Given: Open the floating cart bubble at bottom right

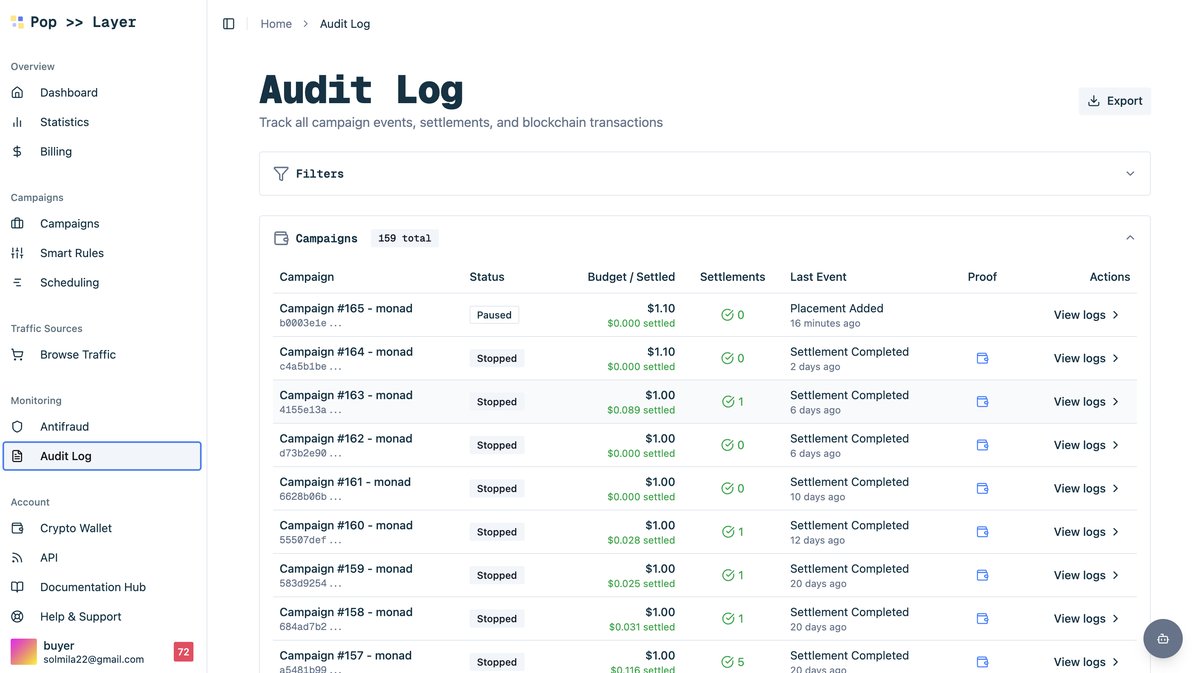Looking at the screenshot, I should click(x=1162, y=638).
